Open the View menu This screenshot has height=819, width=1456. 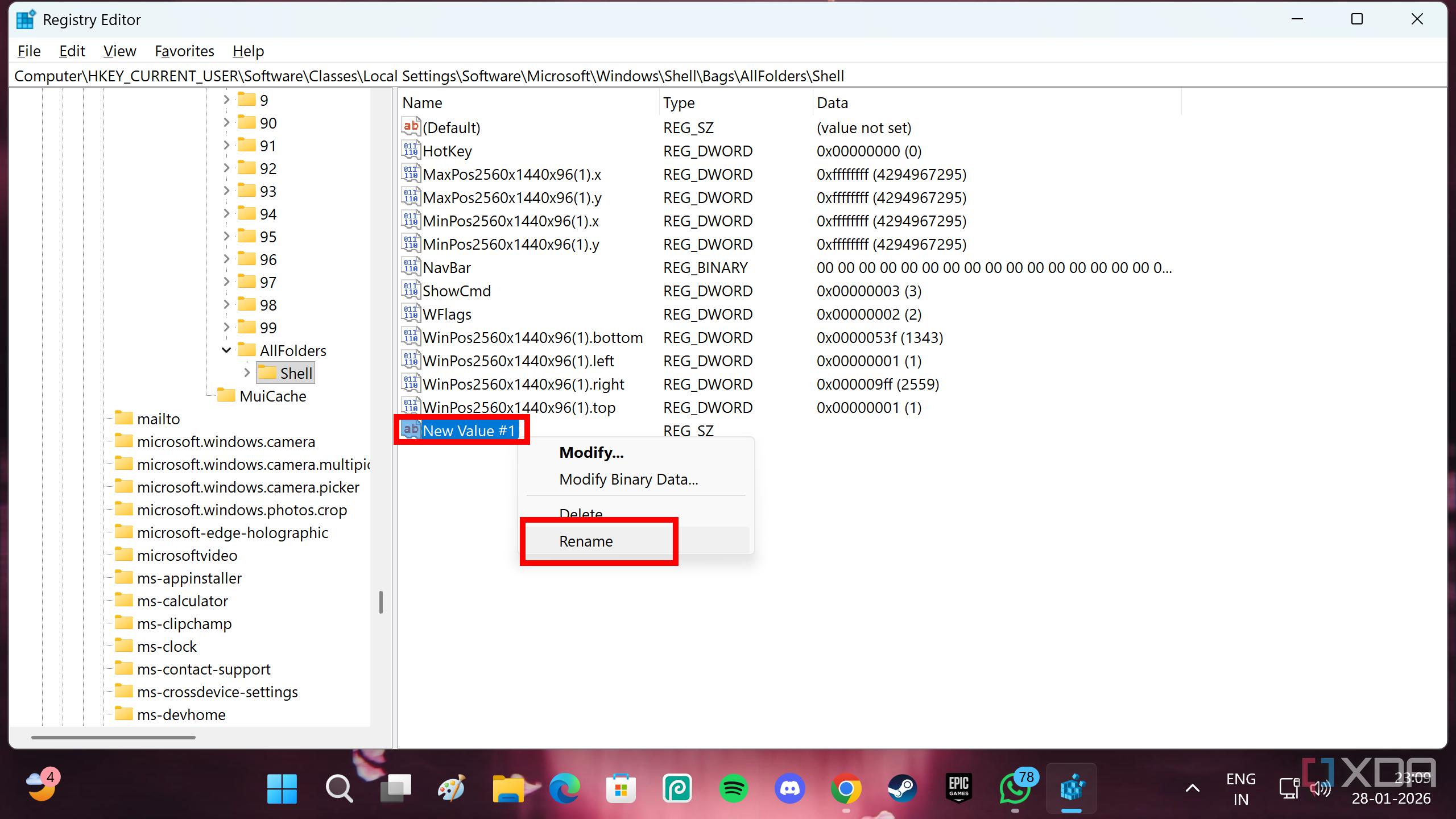coord(119,51)
